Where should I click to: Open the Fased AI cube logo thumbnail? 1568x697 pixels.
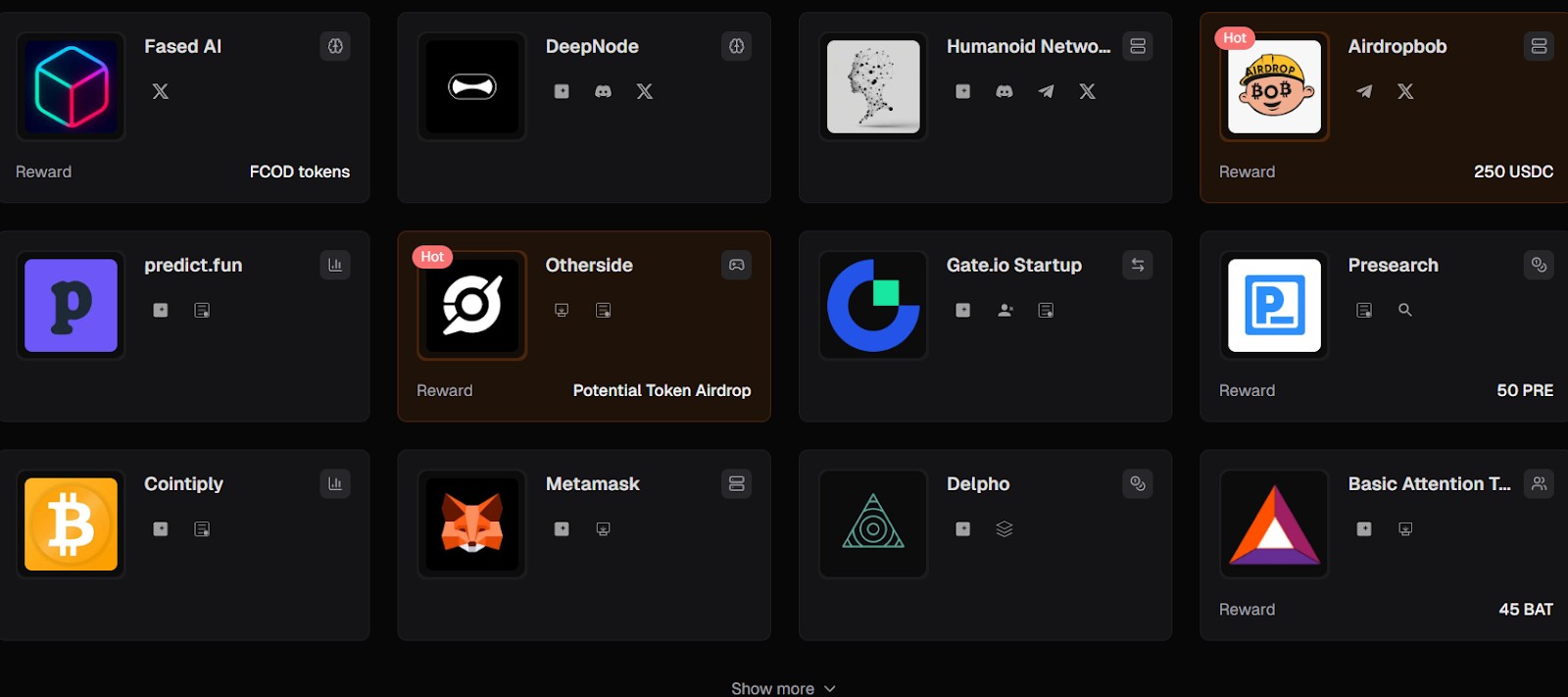(71, 86)
